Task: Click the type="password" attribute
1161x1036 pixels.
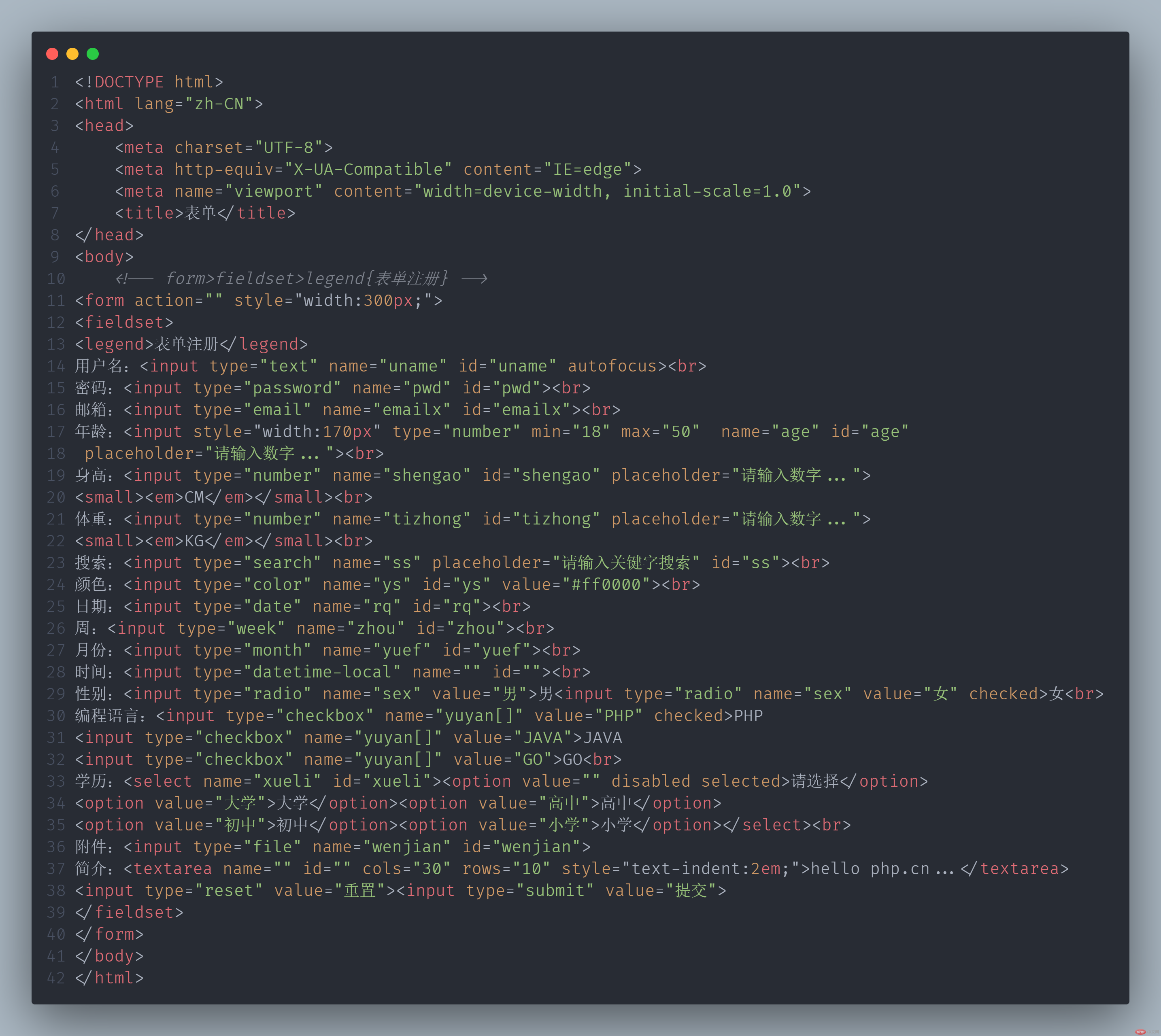Action: click(267, 388)
